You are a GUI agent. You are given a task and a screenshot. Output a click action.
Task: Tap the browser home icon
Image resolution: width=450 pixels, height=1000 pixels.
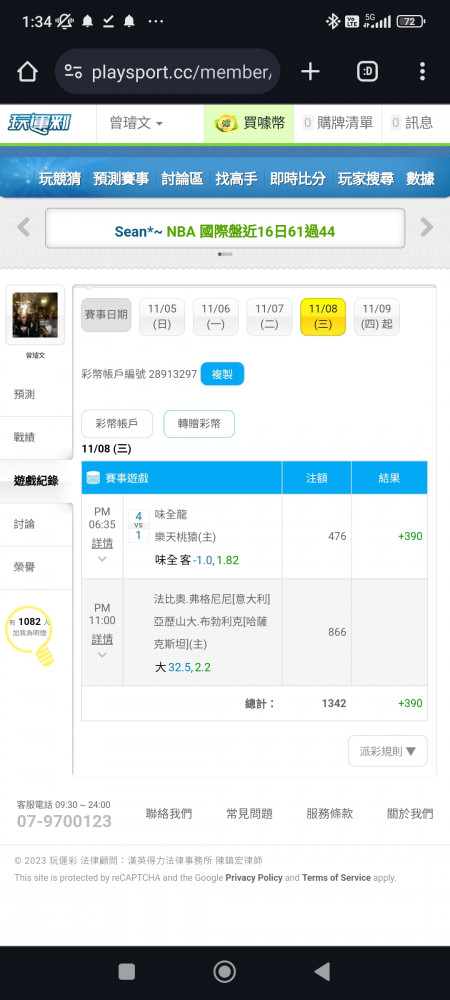(27, 71)
